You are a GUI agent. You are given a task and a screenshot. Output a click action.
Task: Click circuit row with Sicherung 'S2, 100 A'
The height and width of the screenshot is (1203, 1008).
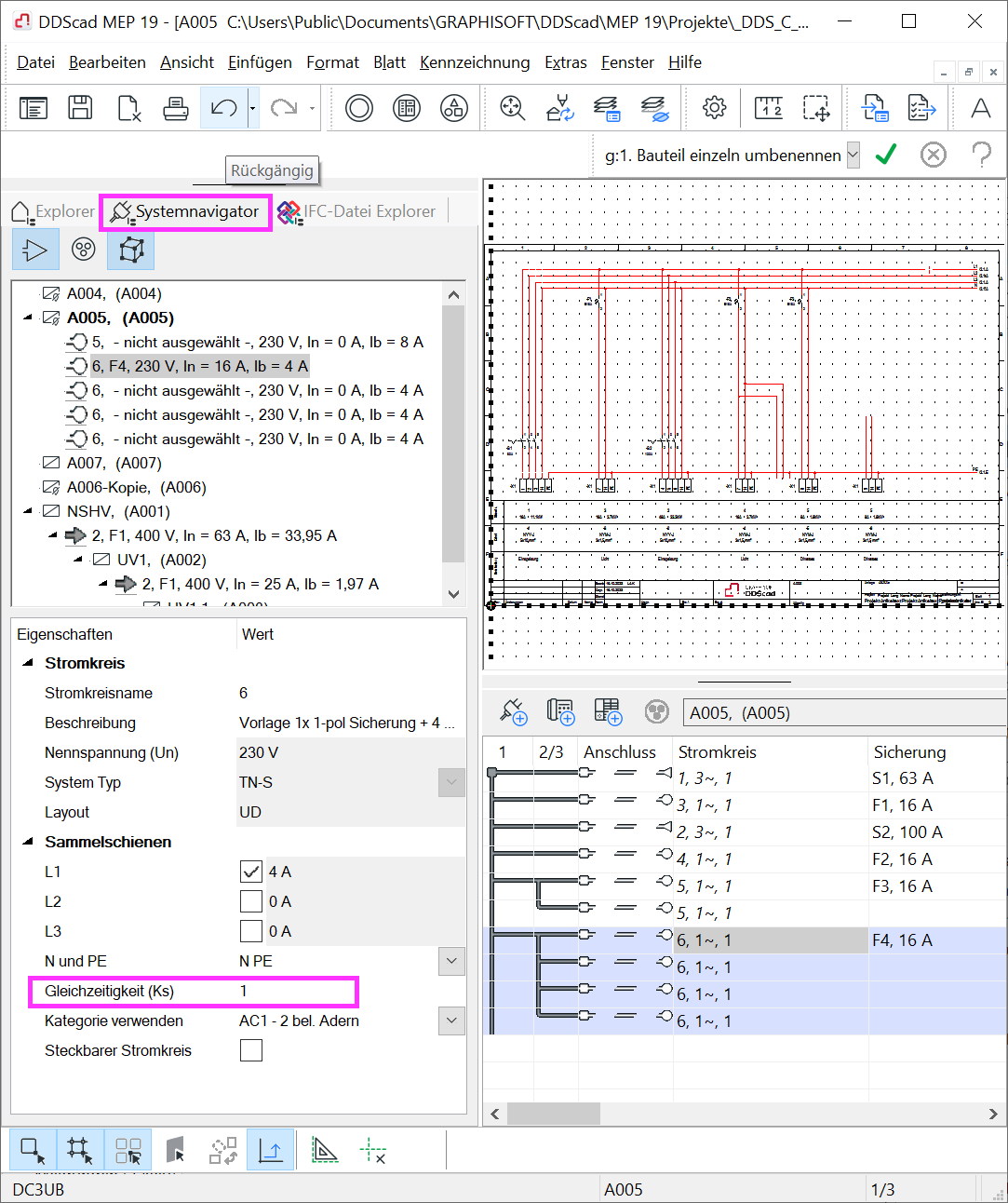tap(745, 832)
